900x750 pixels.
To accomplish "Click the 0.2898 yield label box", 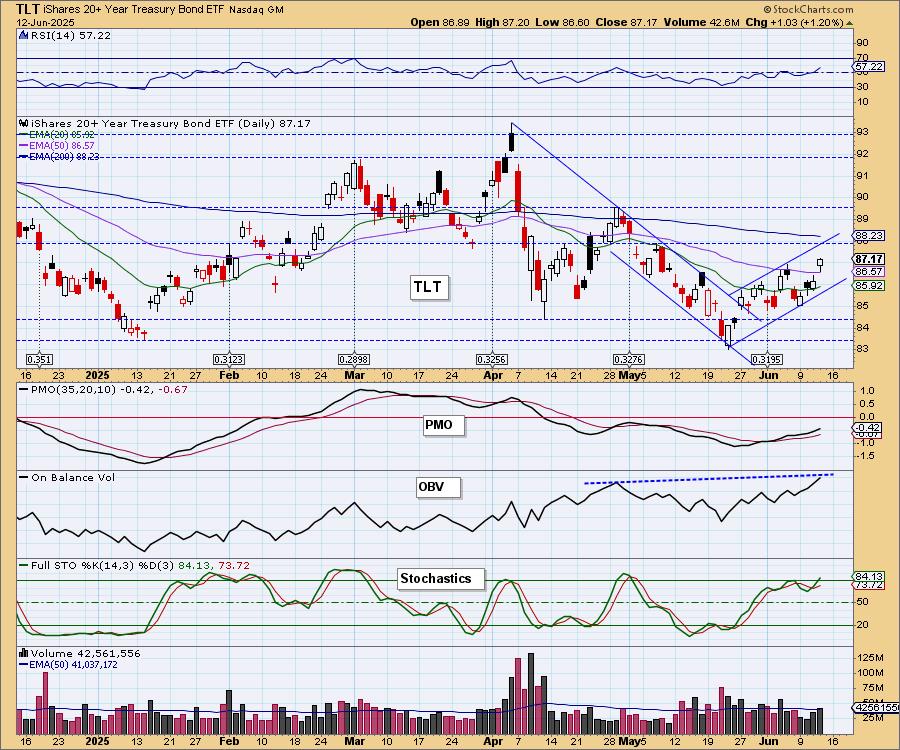I will 354,360.
